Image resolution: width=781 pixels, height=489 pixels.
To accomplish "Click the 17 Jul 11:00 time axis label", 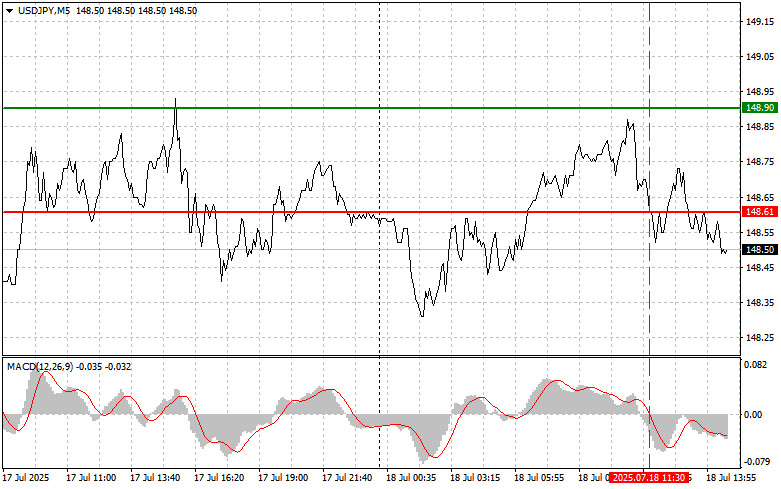I will [x=91, y=478].
